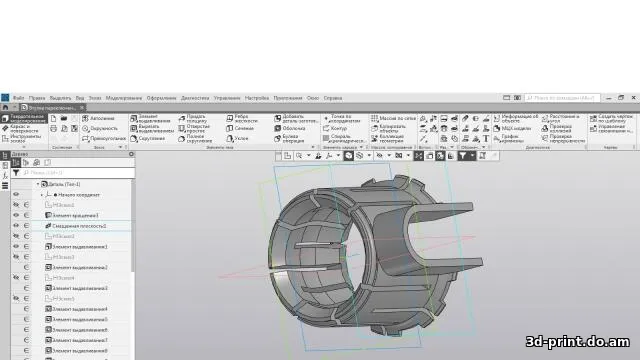640x360 pixels.
Task: Create a new document with the blank page icon
Action: click(53, 118)
